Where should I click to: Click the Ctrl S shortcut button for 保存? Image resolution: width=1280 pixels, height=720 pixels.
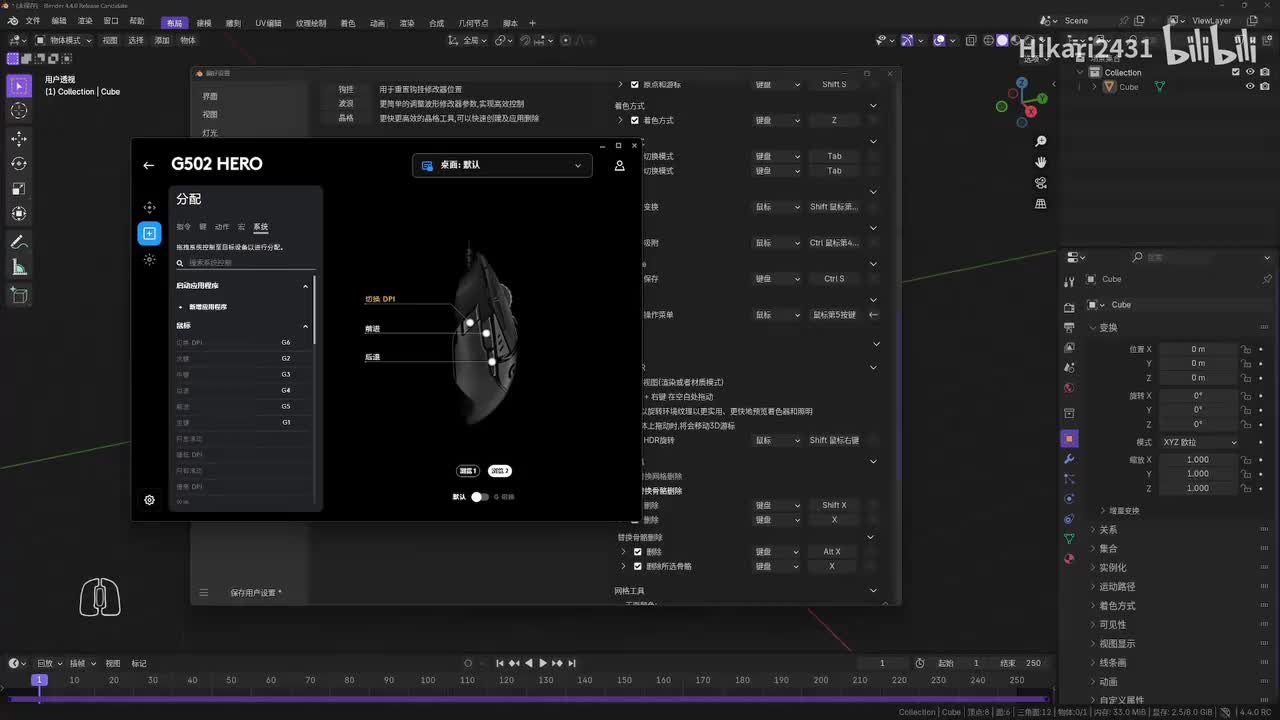[833, 279]
